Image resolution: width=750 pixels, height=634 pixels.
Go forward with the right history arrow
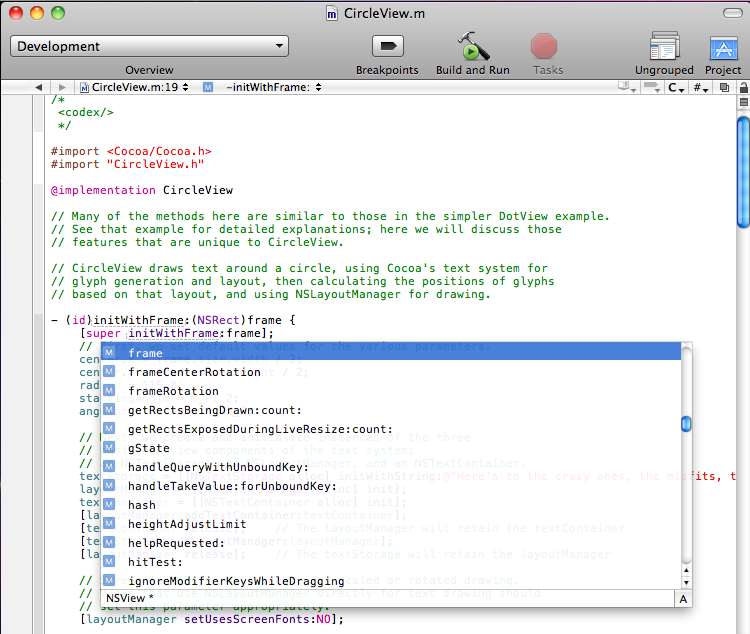(62, 88)
